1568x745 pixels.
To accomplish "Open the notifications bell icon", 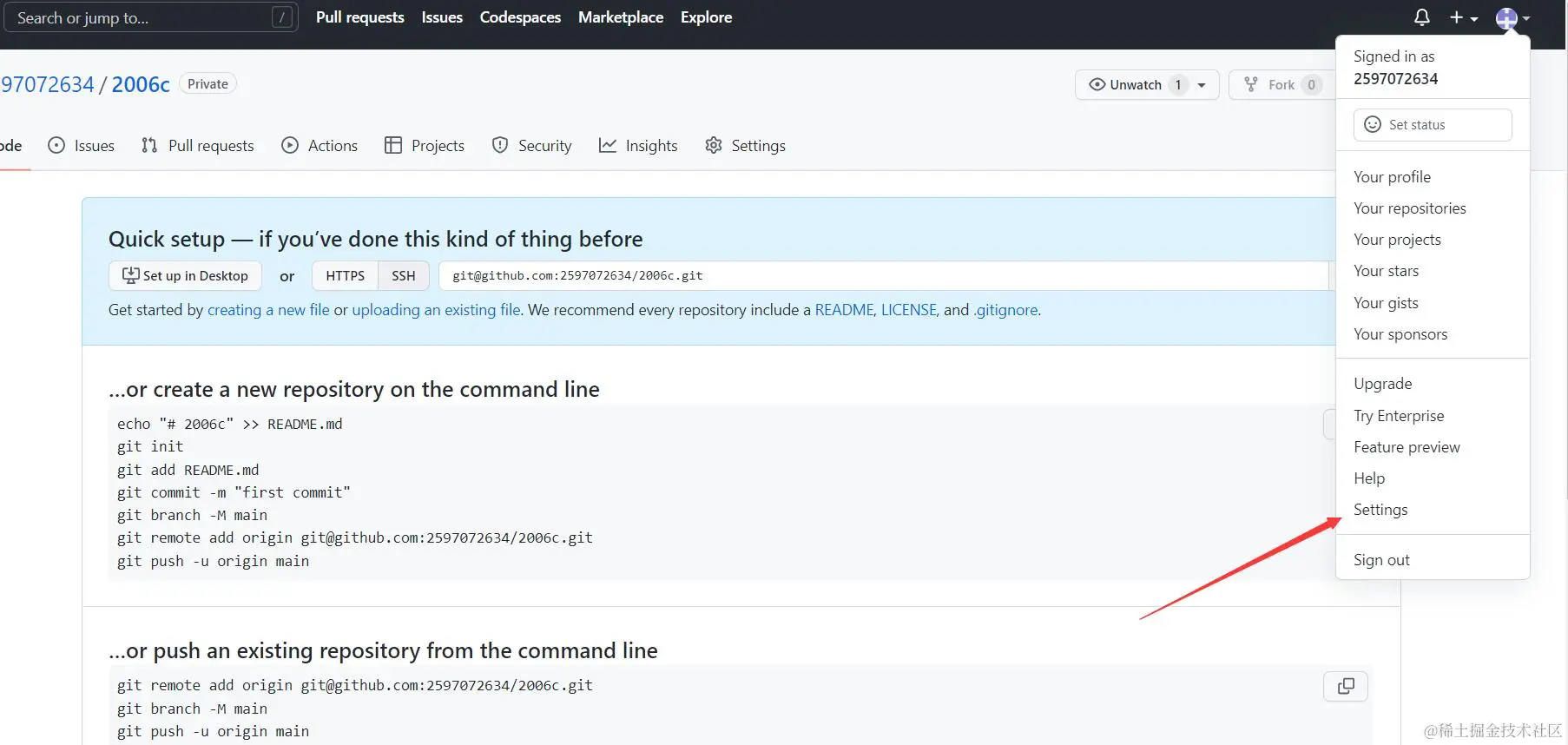I will [x=1422, y=17].
